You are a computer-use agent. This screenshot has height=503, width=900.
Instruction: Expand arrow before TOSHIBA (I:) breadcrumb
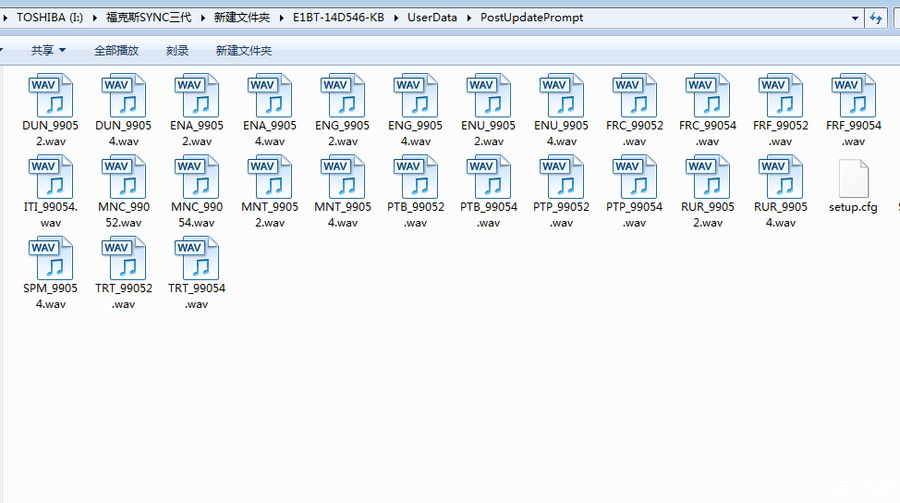tap(5, 18)
